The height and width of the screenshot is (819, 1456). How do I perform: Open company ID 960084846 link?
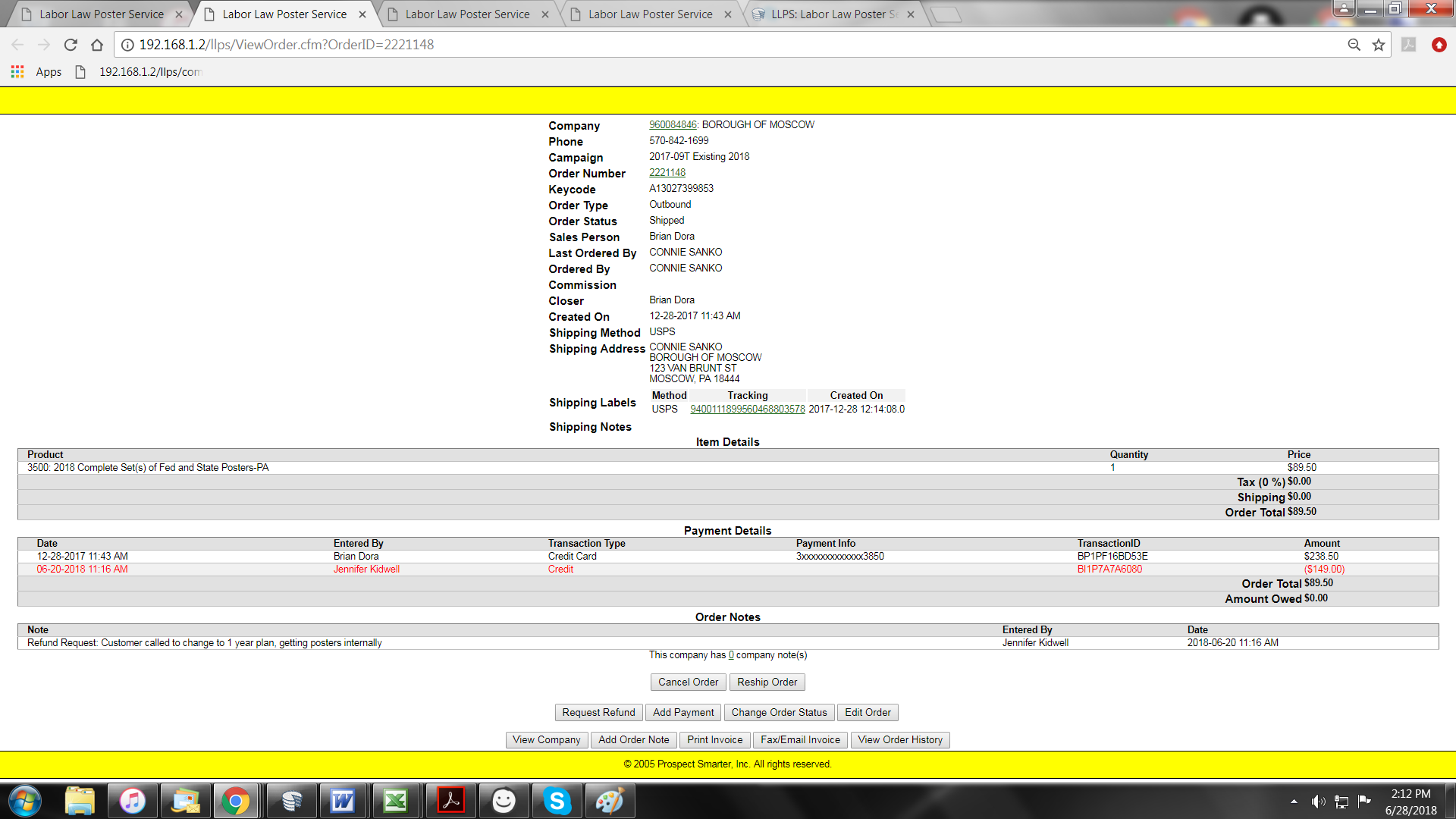coord(672,125)
